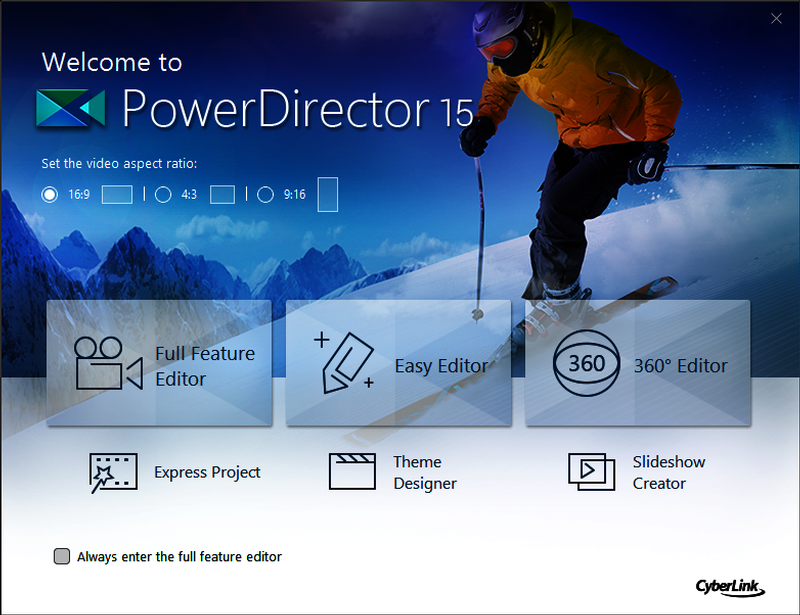Click the 9:16 vertical rectangle icon
800x615 pixels.
coord(328,194)
